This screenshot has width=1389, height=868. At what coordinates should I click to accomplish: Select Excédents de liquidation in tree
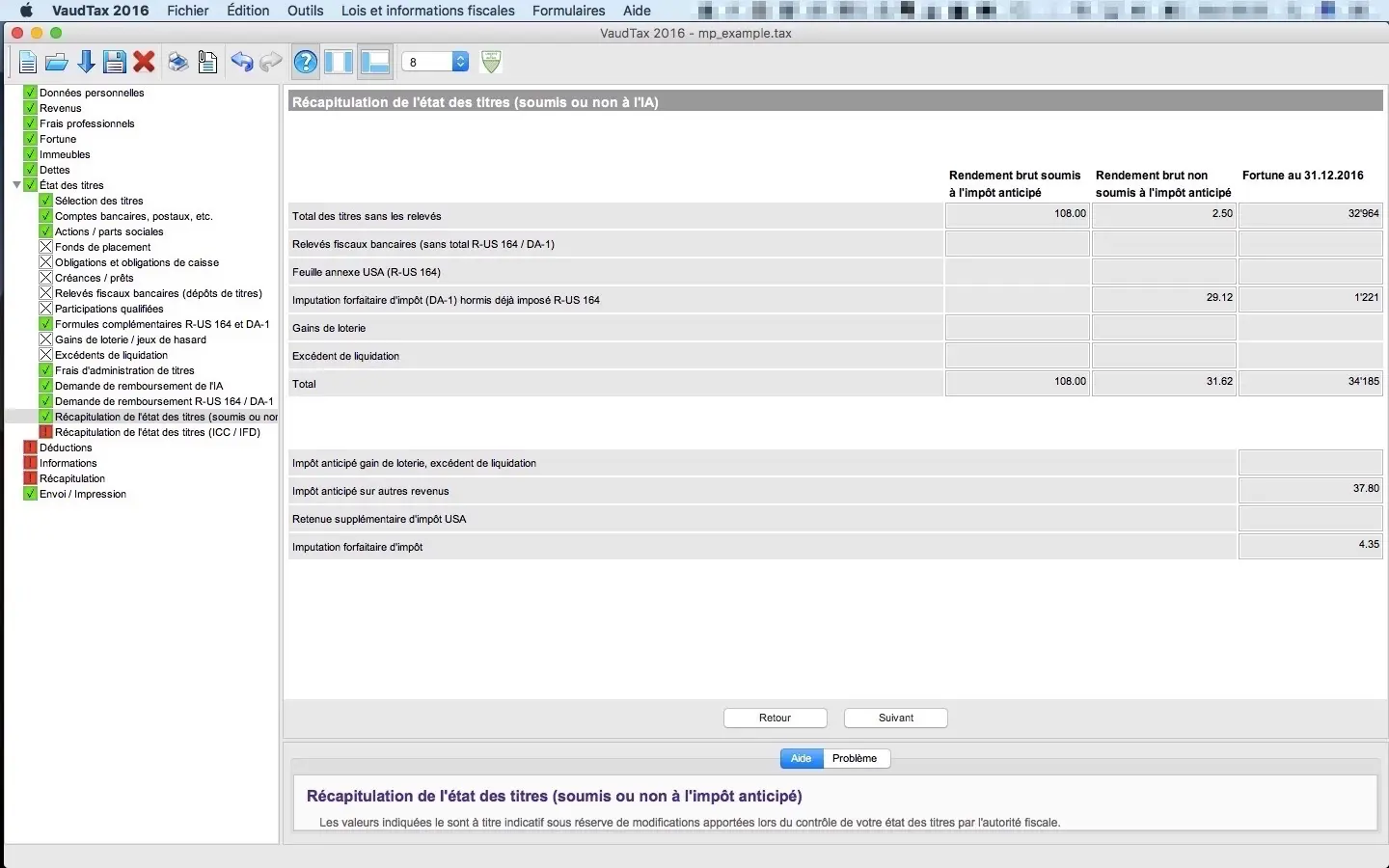pos(111,355)
